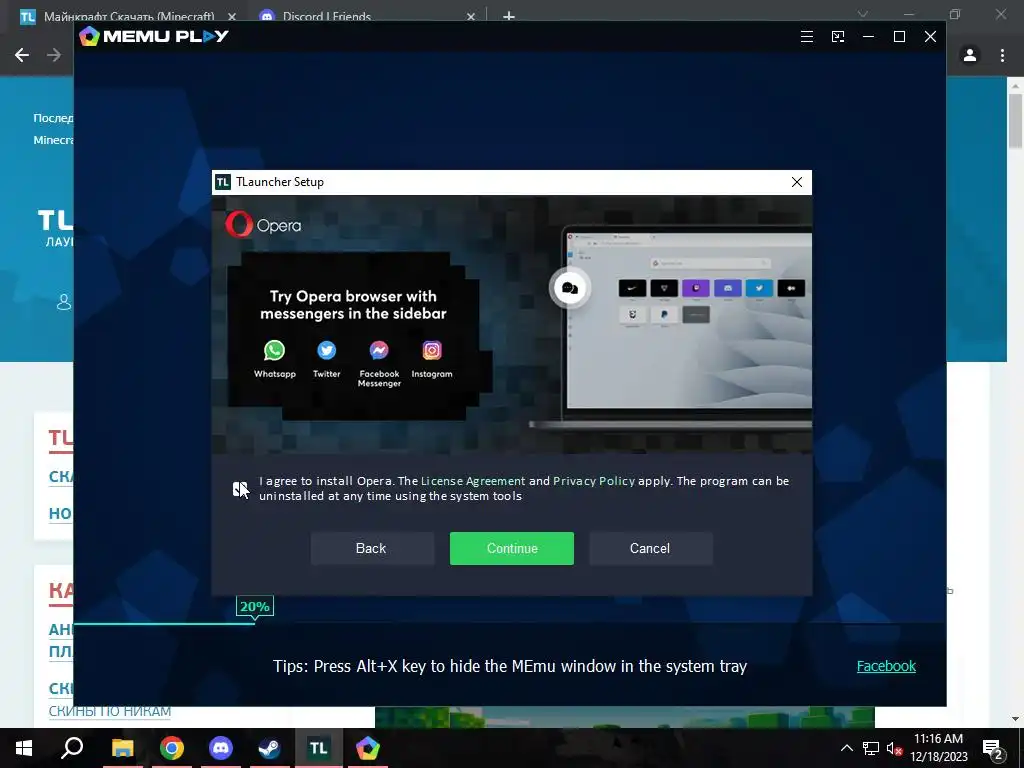Open the Windows Start menu
This screenshot has height=768, width=1024.
24,748
